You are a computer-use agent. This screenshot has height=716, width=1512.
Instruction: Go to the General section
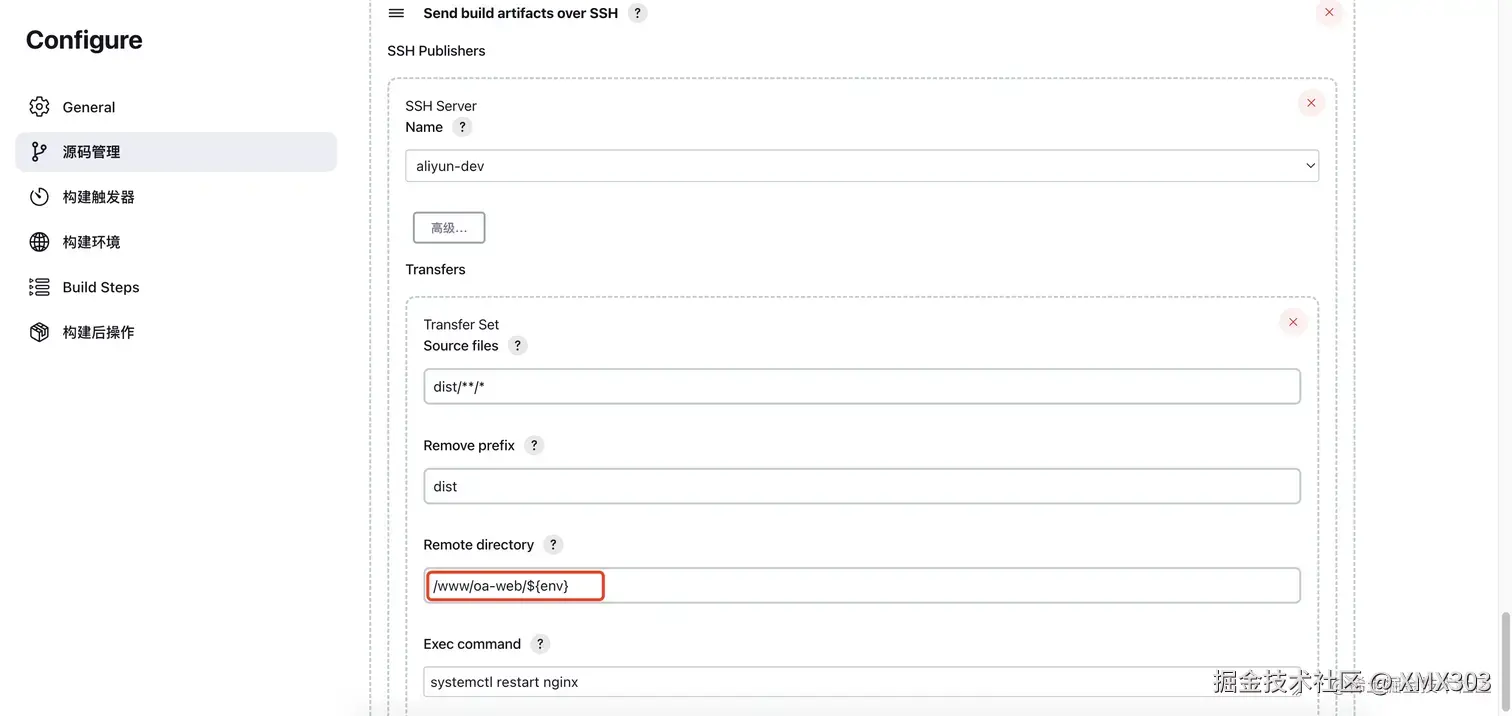89,107
